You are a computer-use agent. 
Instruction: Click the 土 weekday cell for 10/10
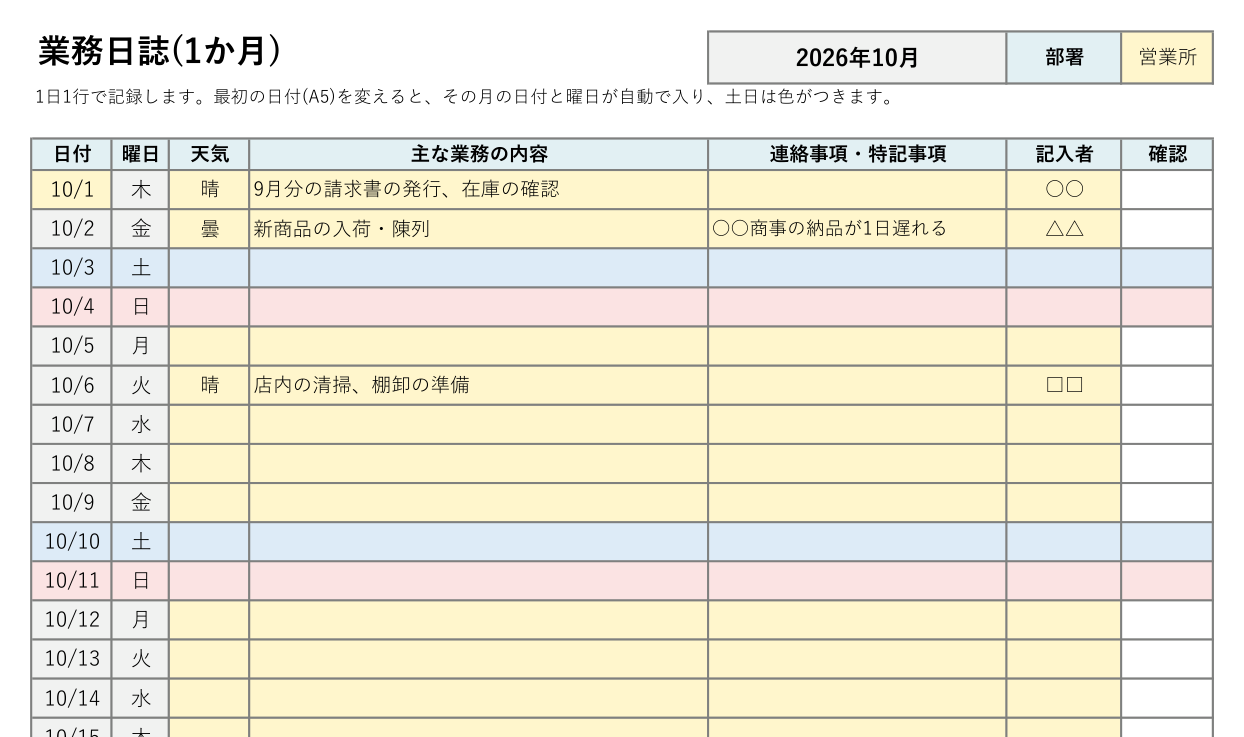pyautogui.click(x=140, y=541)
